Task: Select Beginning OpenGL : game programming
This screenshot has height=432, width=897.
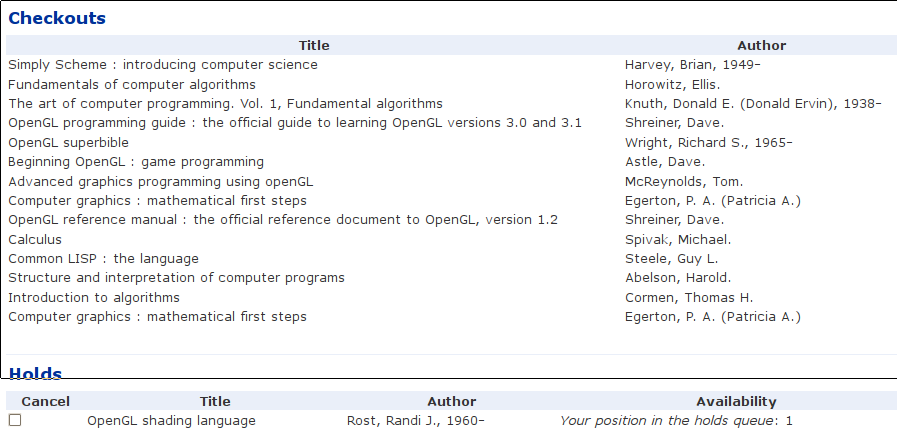Action: click(136, 162)
